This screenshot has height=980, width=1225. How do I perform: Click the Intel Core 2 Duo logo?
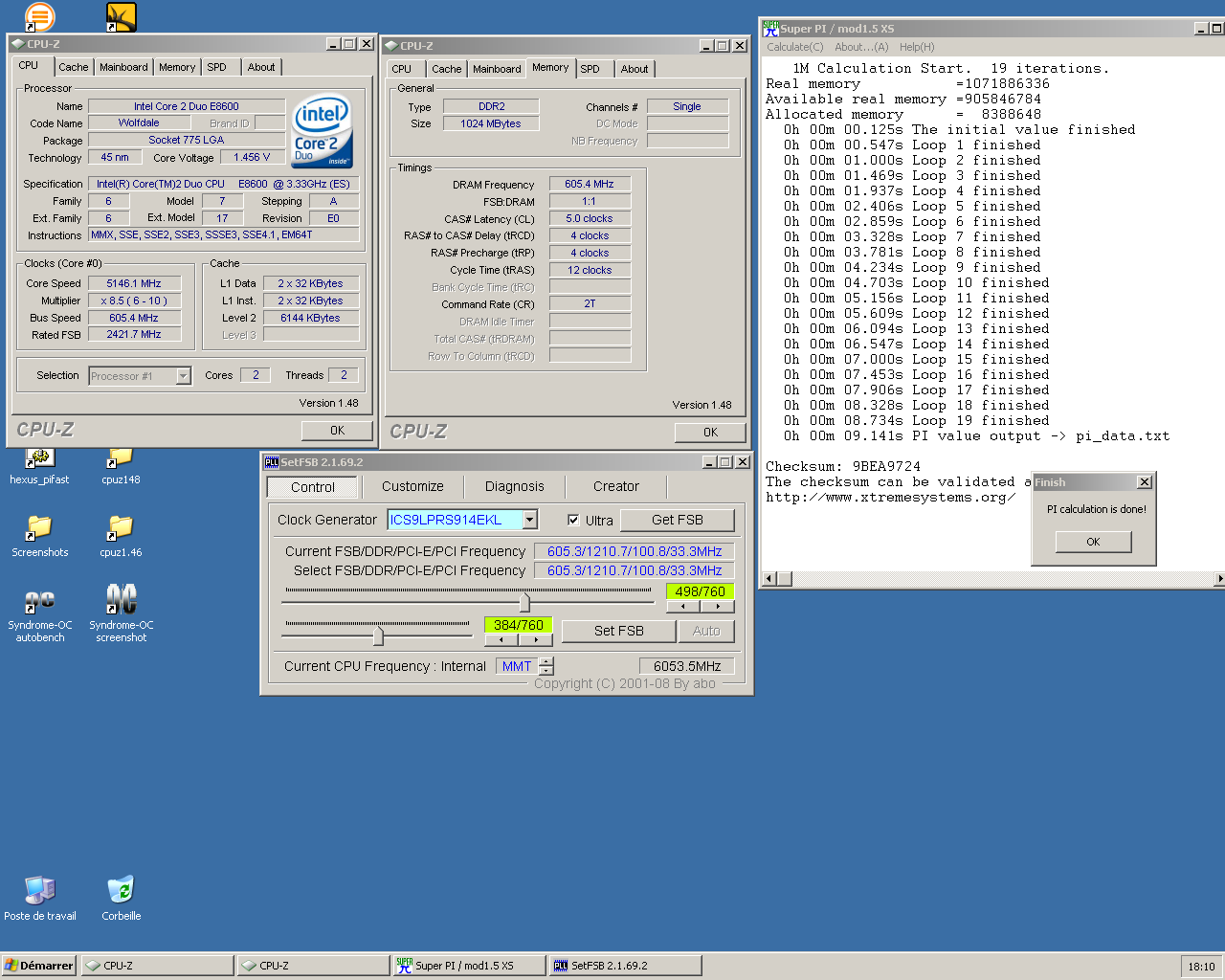tap(323, 130)
